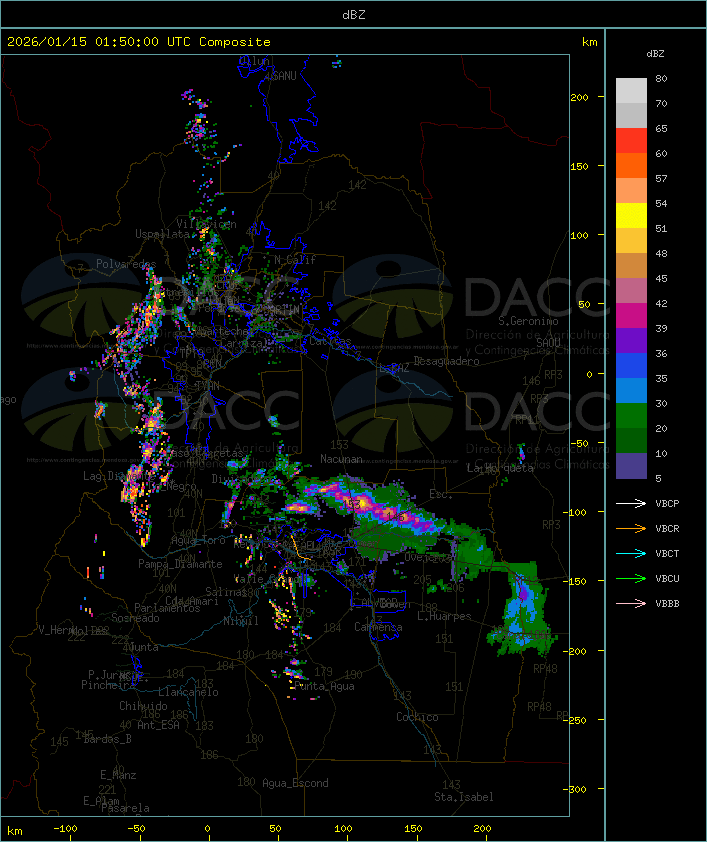Screen dimensions: 707x842
Task: Click the Sta.Isabel place label
Action: pyautogui.click(x=464, y=797)
